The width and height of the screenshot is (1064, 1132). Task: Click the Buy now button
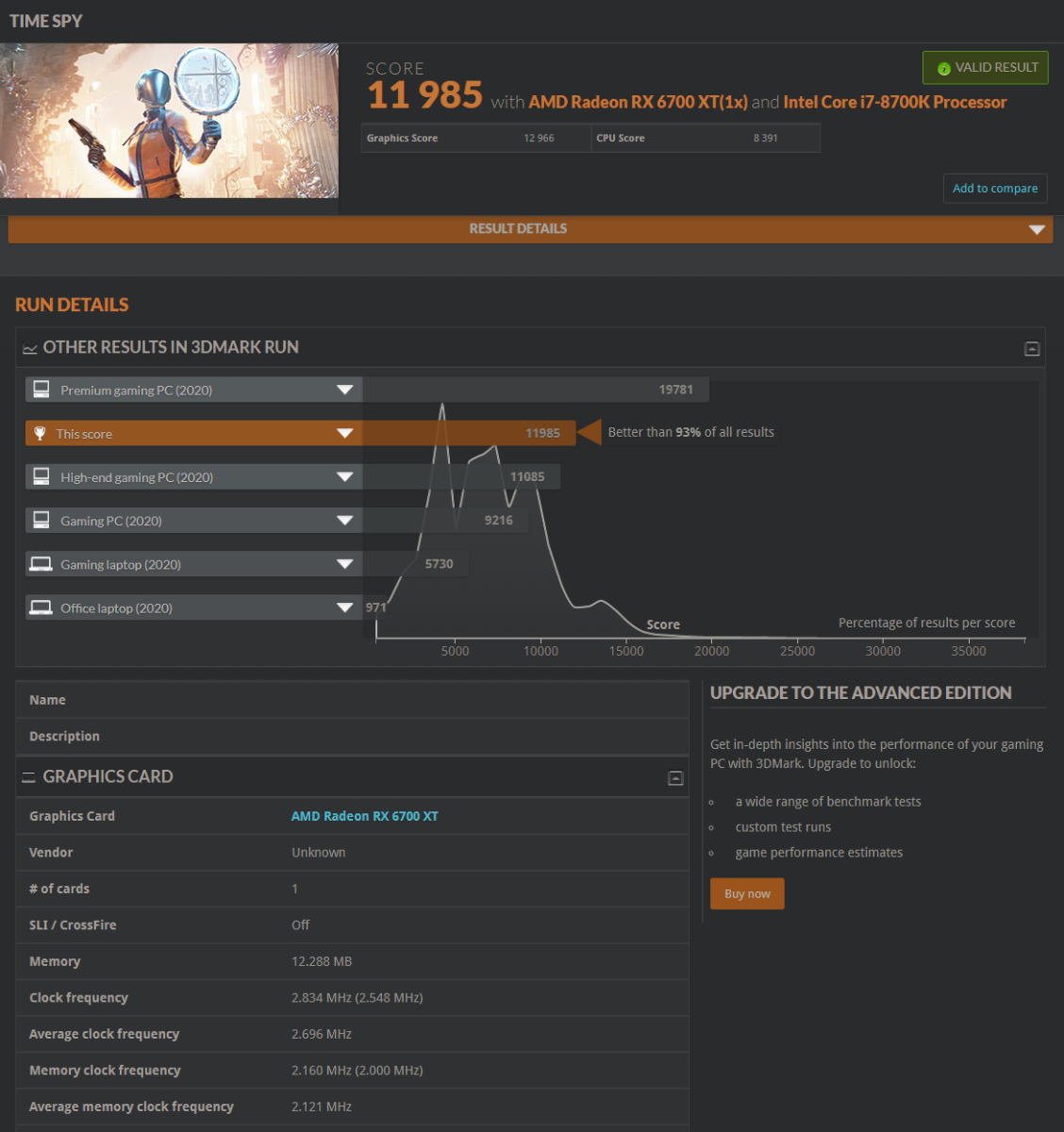747,893
